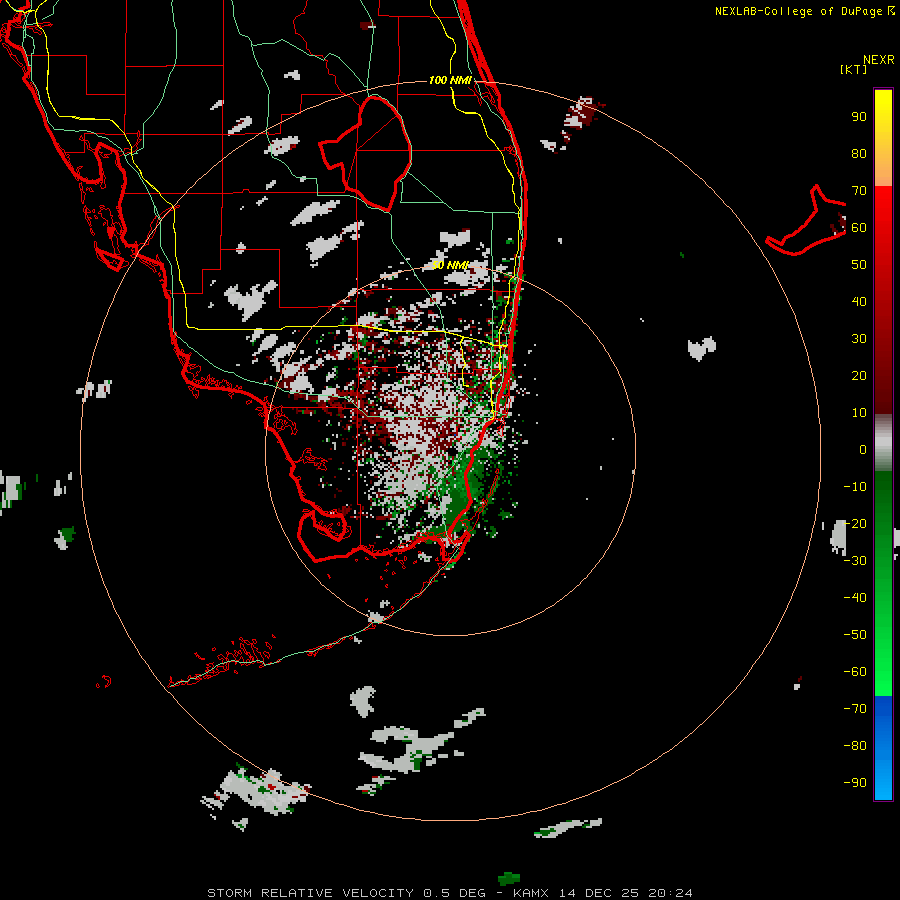Click the 50 knot scale value
This screenshot has height=900, width=900.
(859, 265)
